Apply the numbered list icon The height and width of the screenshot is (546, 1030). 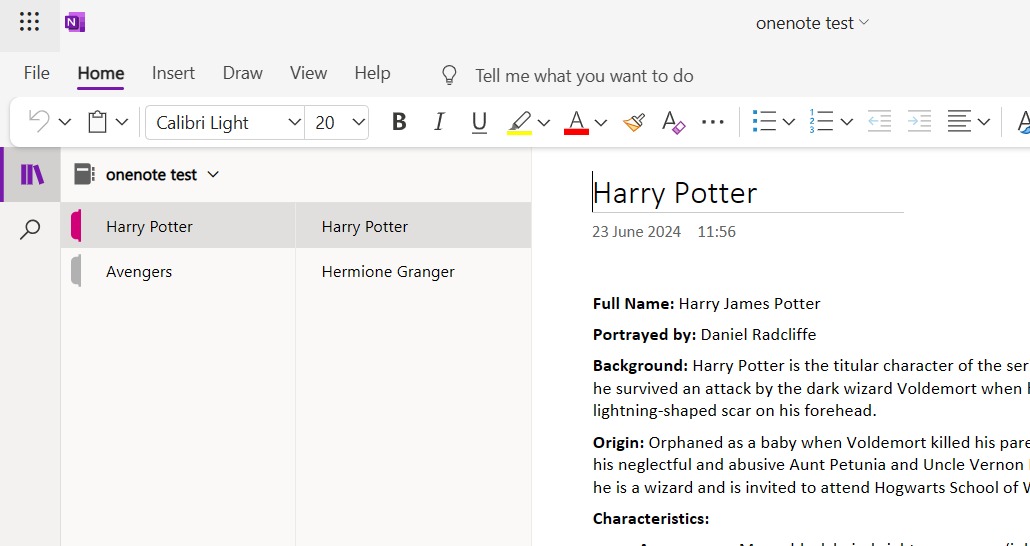click(821, 122)
